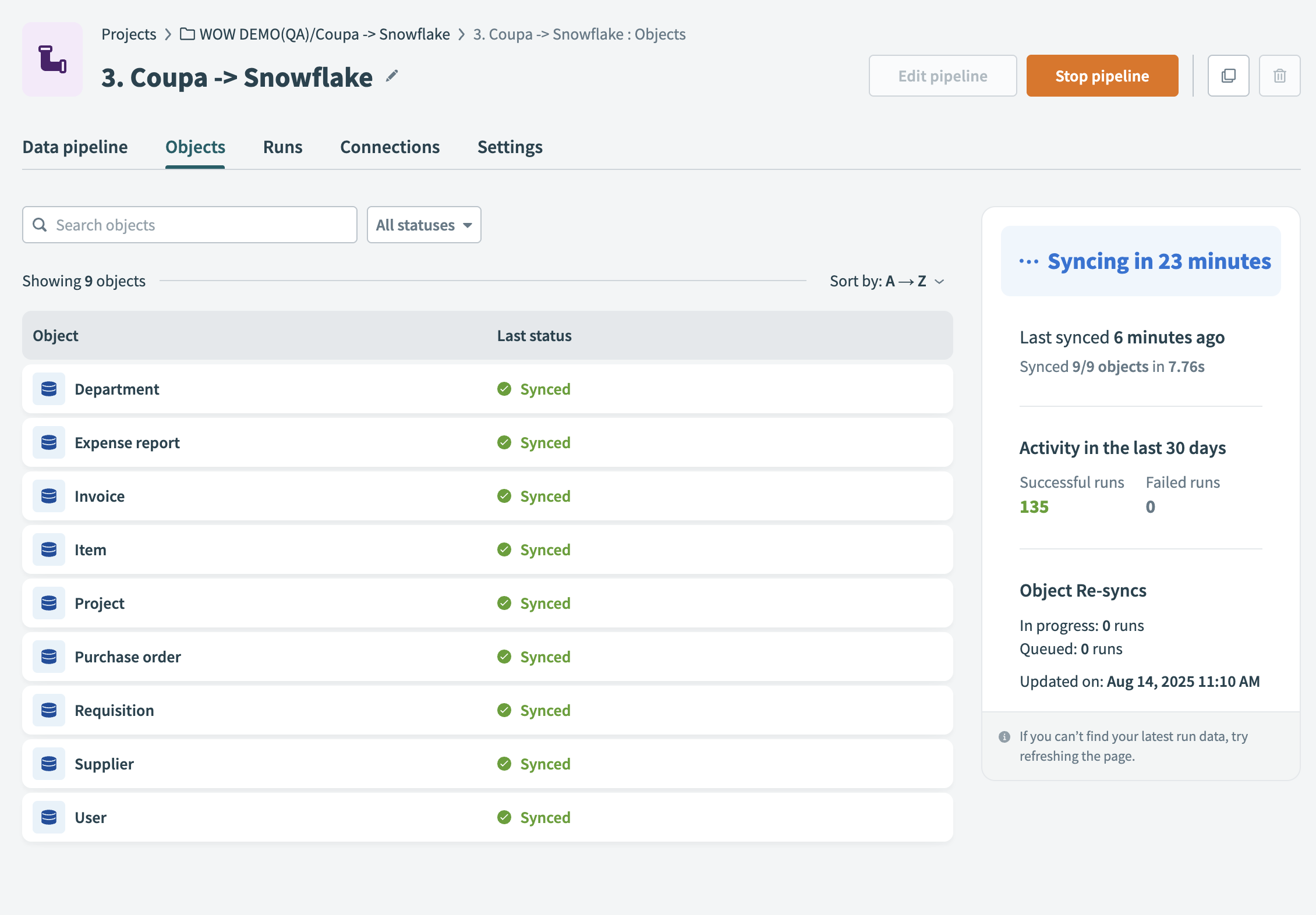Click green check icon on Purchase order row
The height and width of the screenshot is (915, 1316).
[504, 657]
